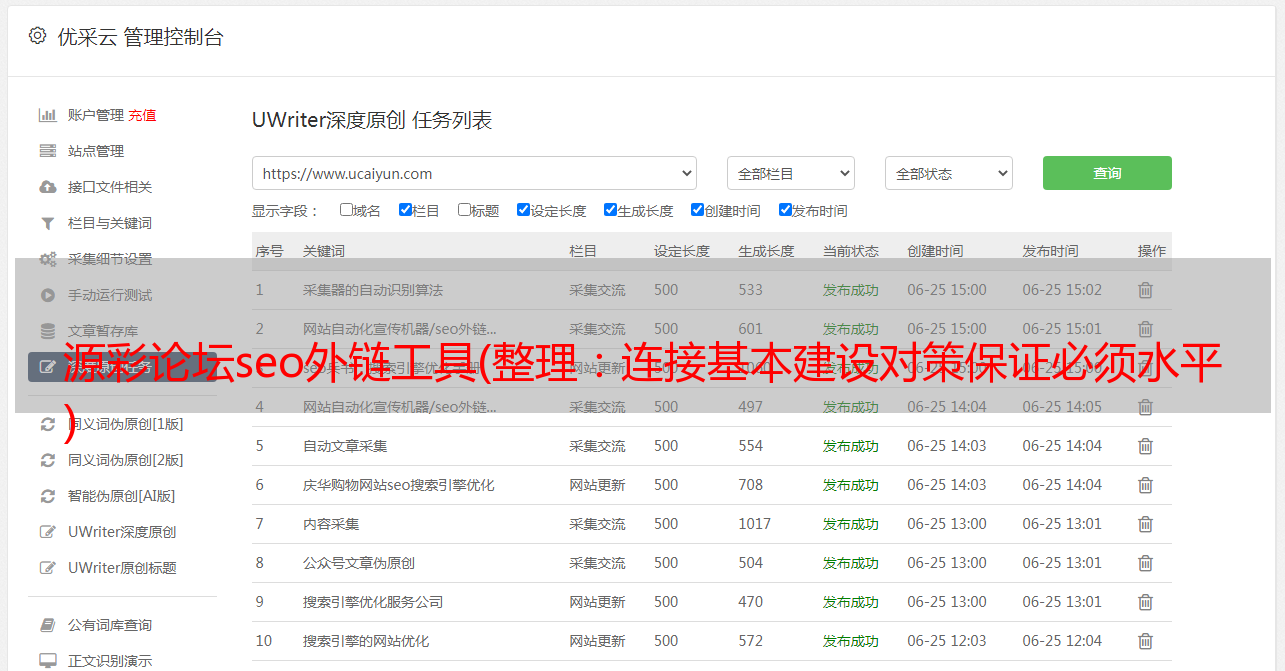The image size is (1285, 671).
Task: Click publish time 06-25 12:04
Action: [x=1062, y=641]
